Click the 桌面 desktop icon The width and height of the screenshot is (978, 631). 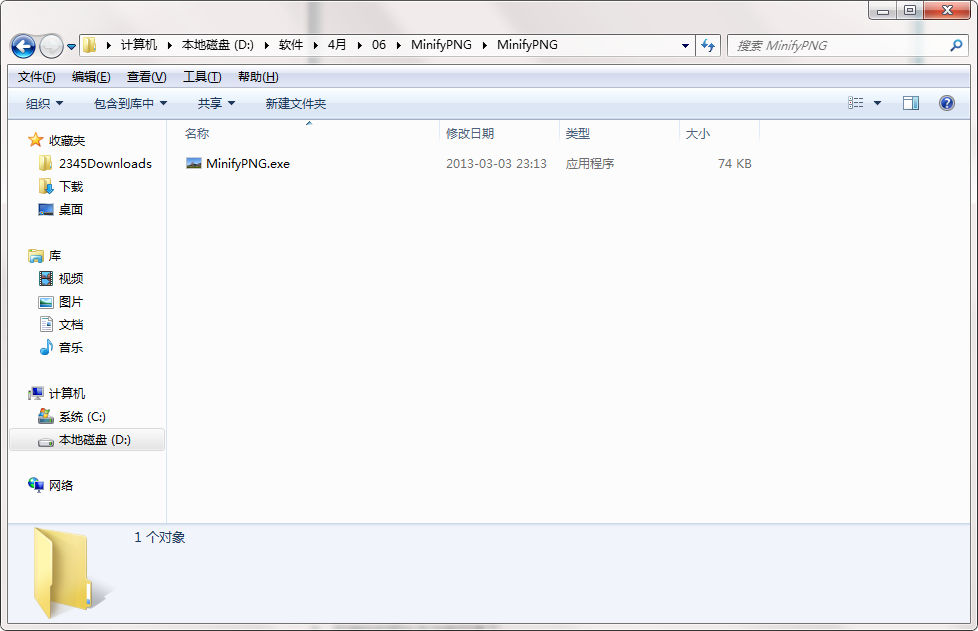(x=46, y=210)
